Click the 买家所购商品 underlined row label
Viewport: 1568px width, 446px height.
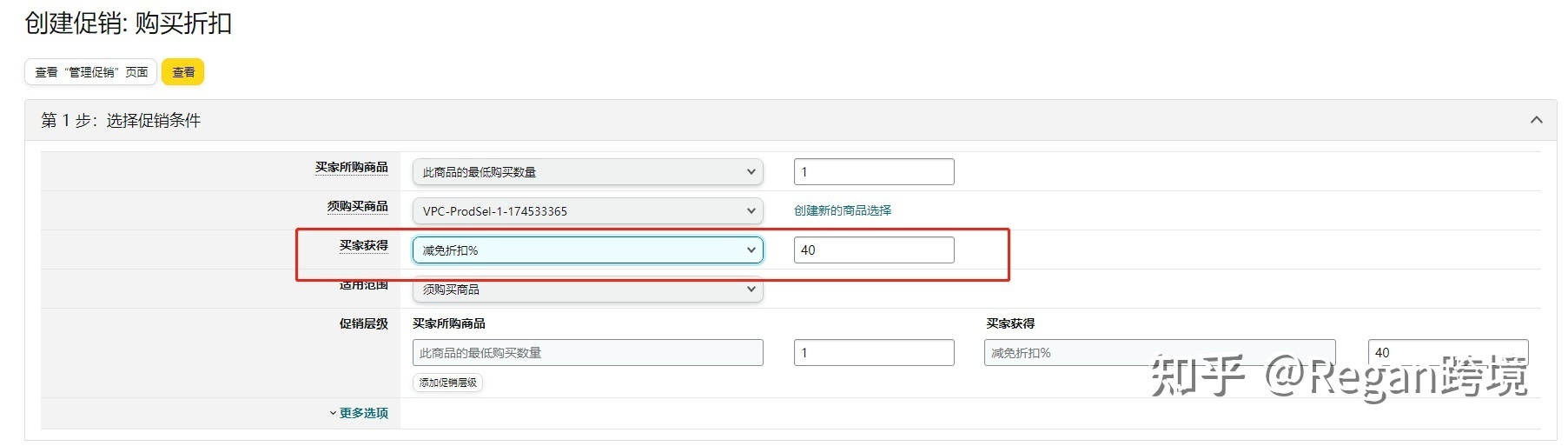pos(352,167)
